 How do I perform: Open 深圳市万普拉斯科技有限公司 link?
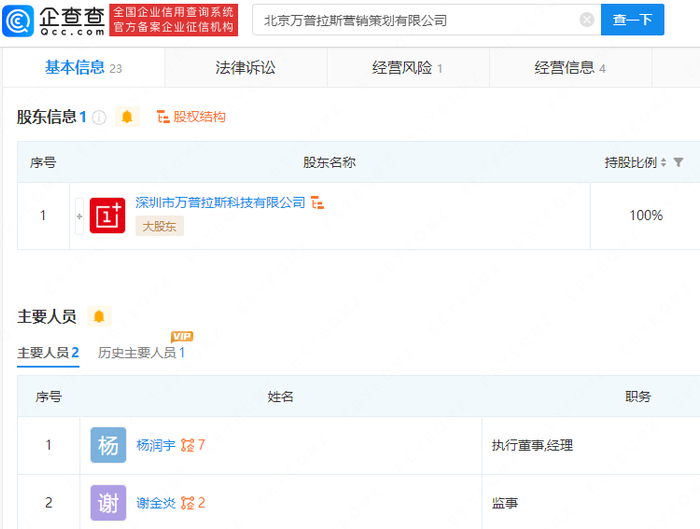[x=220, y=202]
